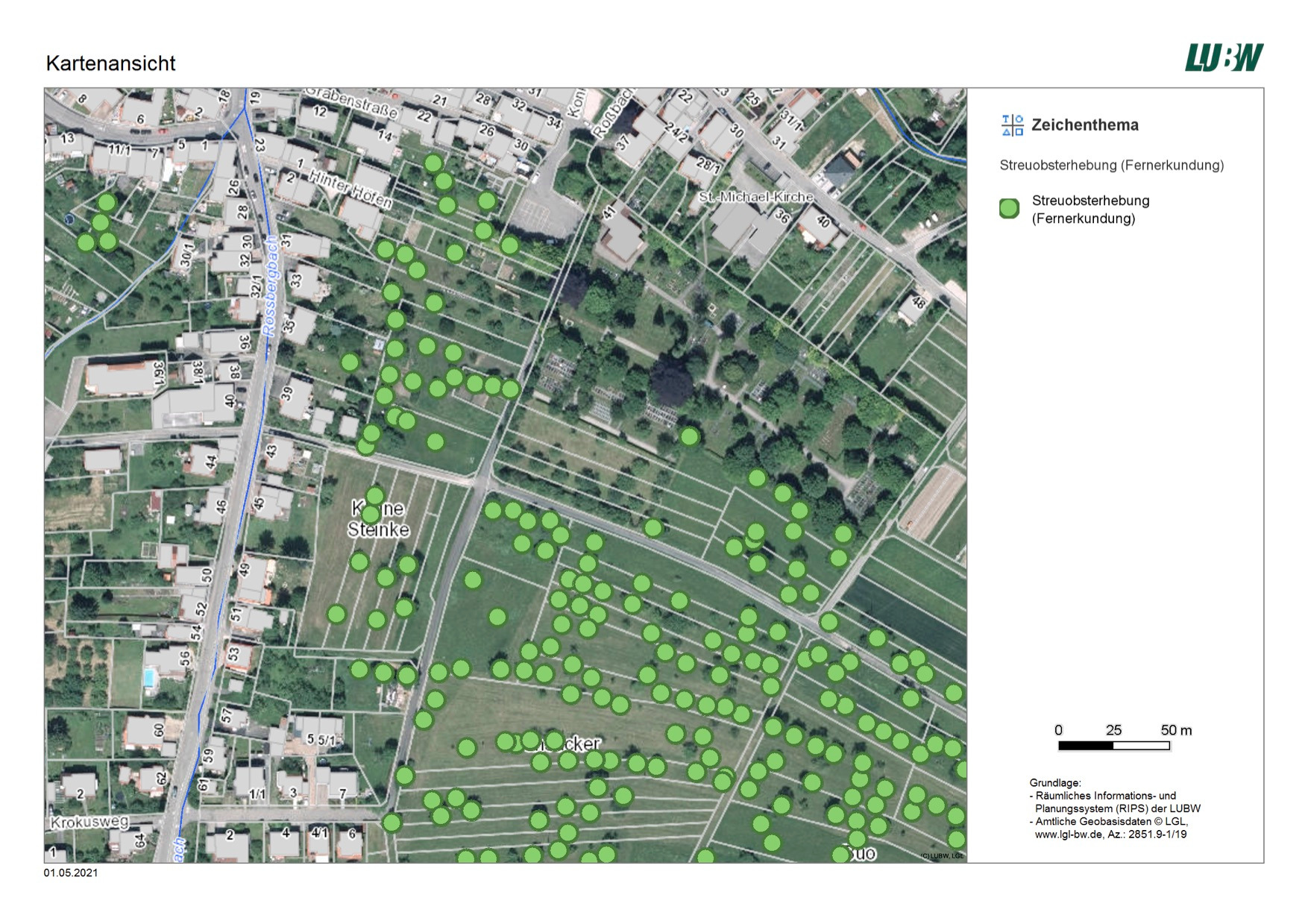The height and width of the screenshot is (924, 1308).
Task: Click the Hinter Höfen street label
Action: click(350, 189)
